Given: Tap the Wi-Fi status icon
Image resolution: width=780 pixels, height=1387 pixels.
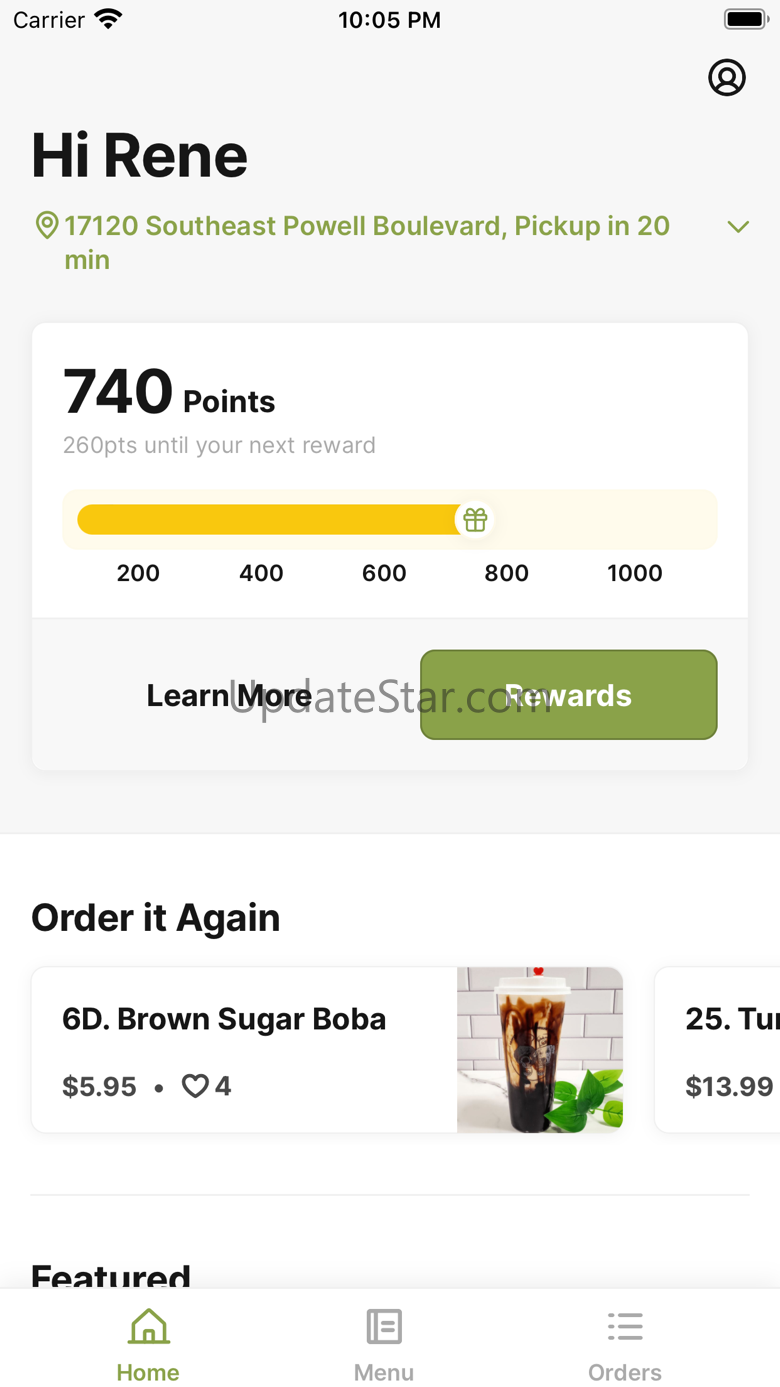Looking at the screenshot, I should pos(108,19).
